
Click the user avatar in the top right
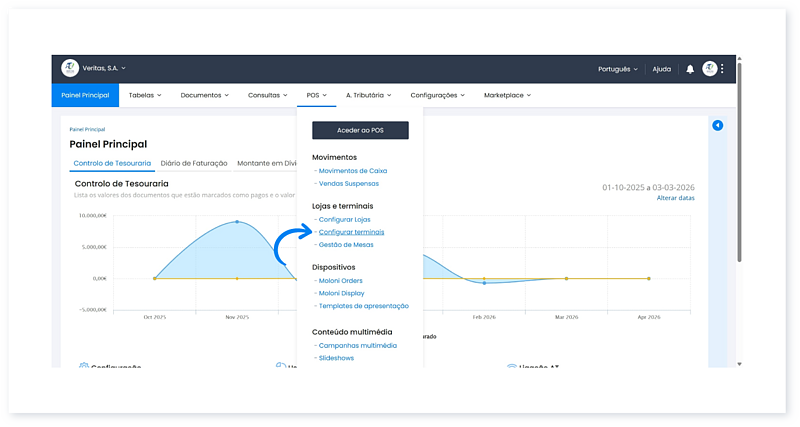click(709, 69)
